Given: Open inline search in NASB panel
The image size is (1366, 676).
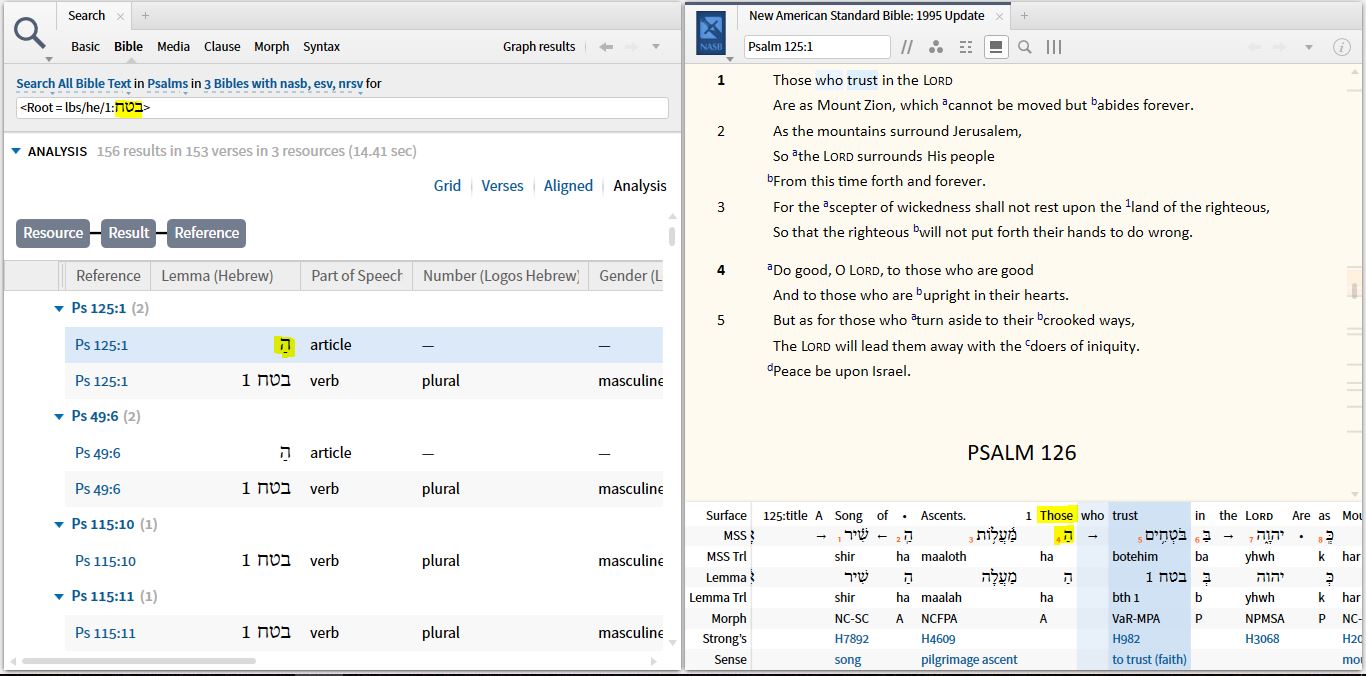Looking at the screenshot, I should 1025,47.
